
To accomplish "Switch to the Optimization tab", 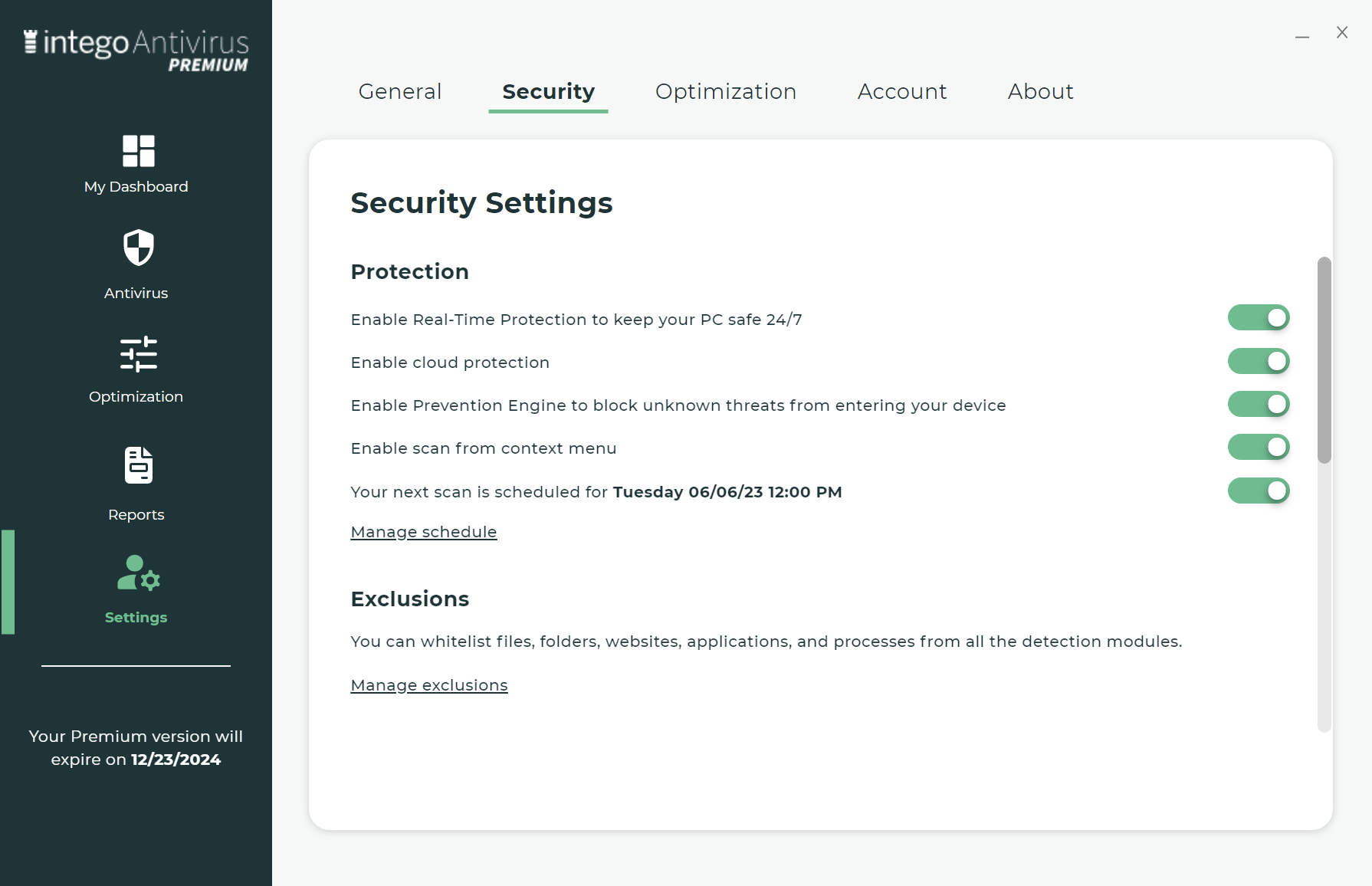I will pos(726,91).
